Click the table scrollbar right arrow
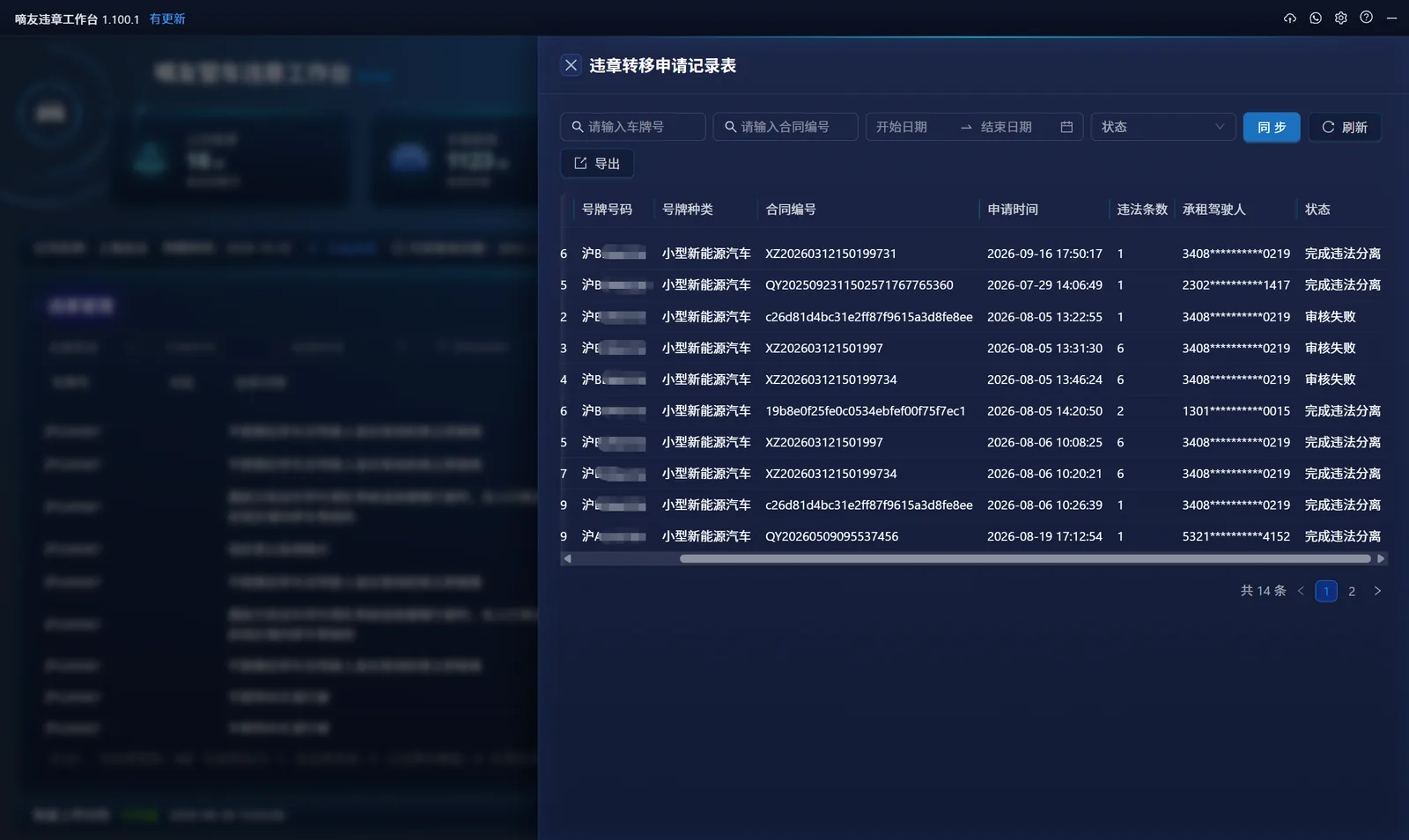The width and height of the screenshot is (1409, 840). tap(1381, 558)
